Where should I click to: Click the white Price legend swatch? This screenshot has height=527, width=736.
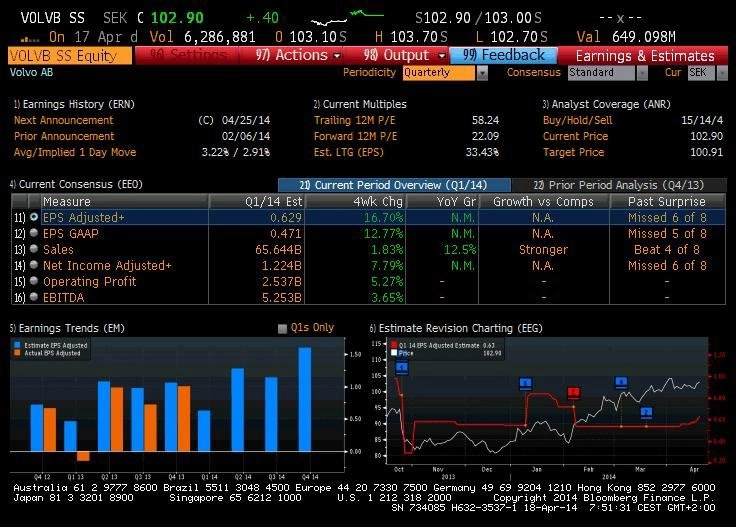[x=394, y=353]
